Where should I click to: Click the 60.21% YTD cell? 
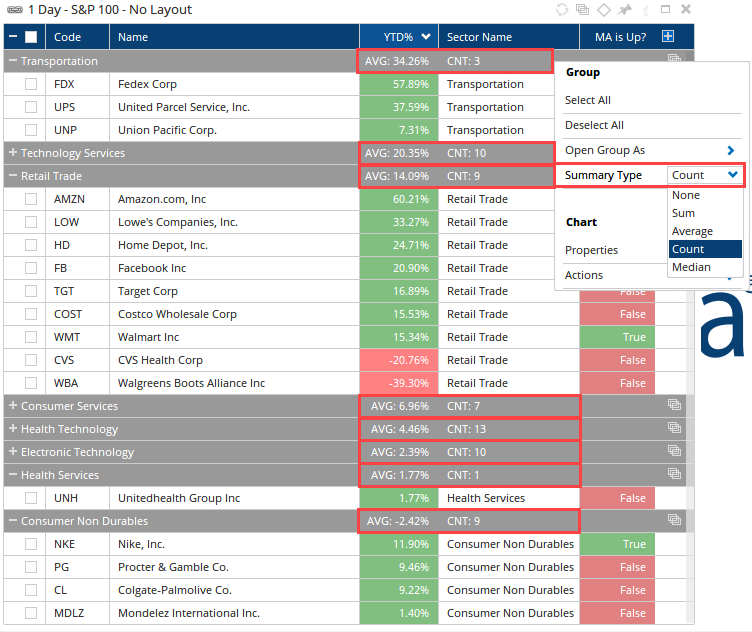399,199
